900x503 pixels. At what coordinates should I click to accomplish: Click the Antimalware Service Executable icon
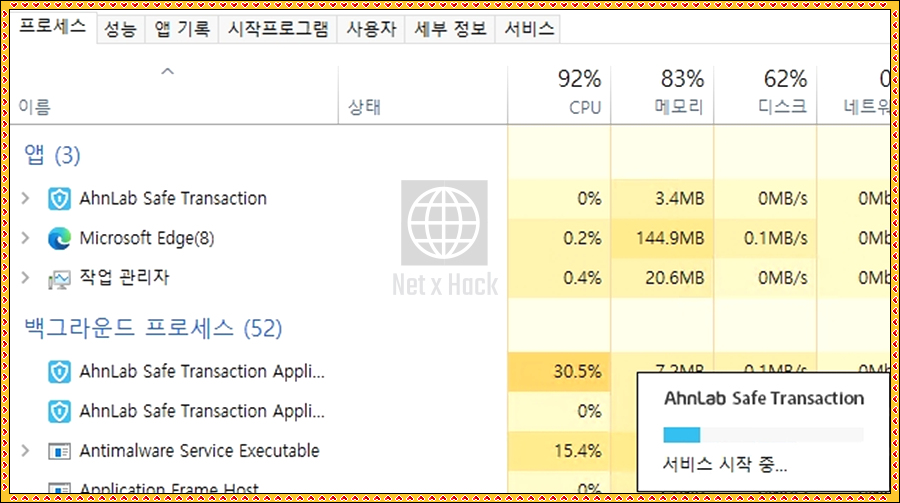[x=59, y=451]
